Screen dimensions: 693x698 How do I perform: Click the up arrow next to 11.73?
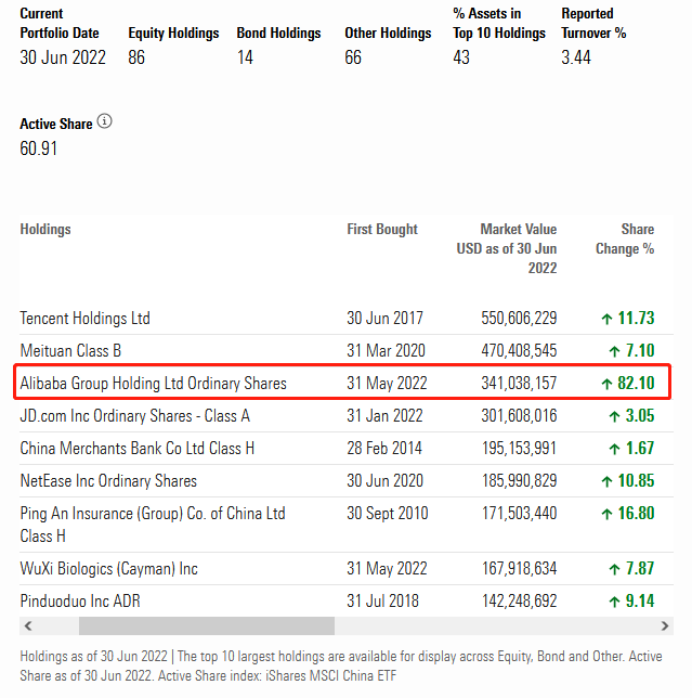tap(606, 319)
